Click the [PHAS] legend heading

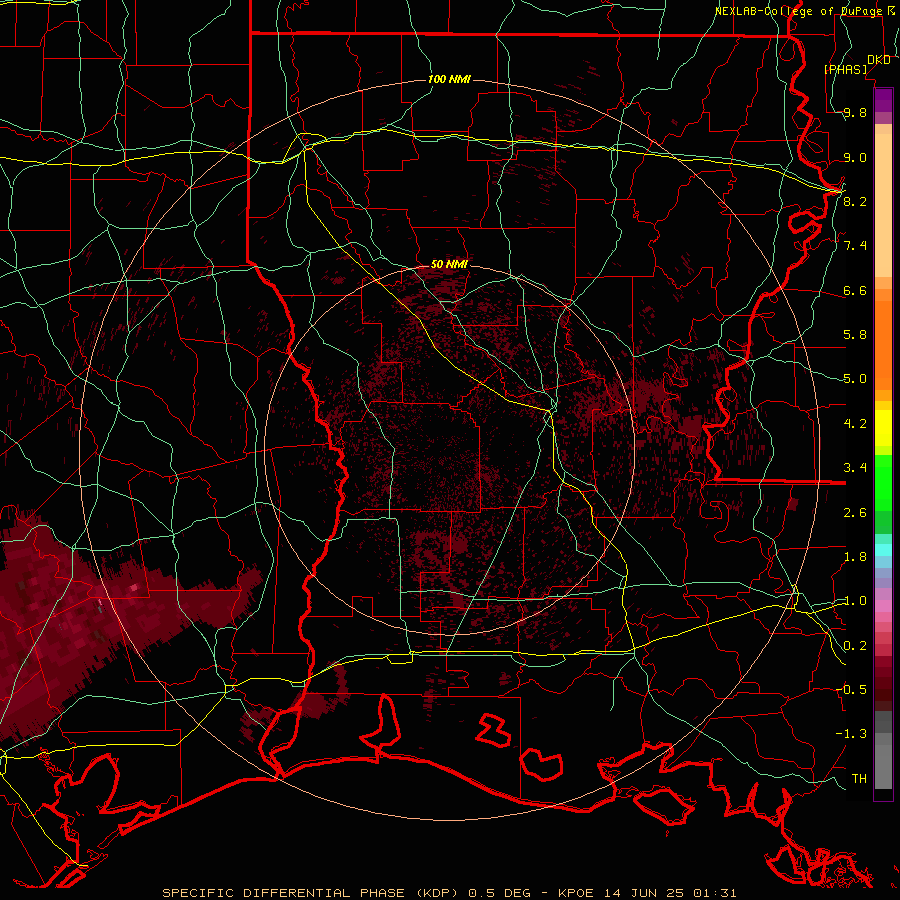click(845, 69)
